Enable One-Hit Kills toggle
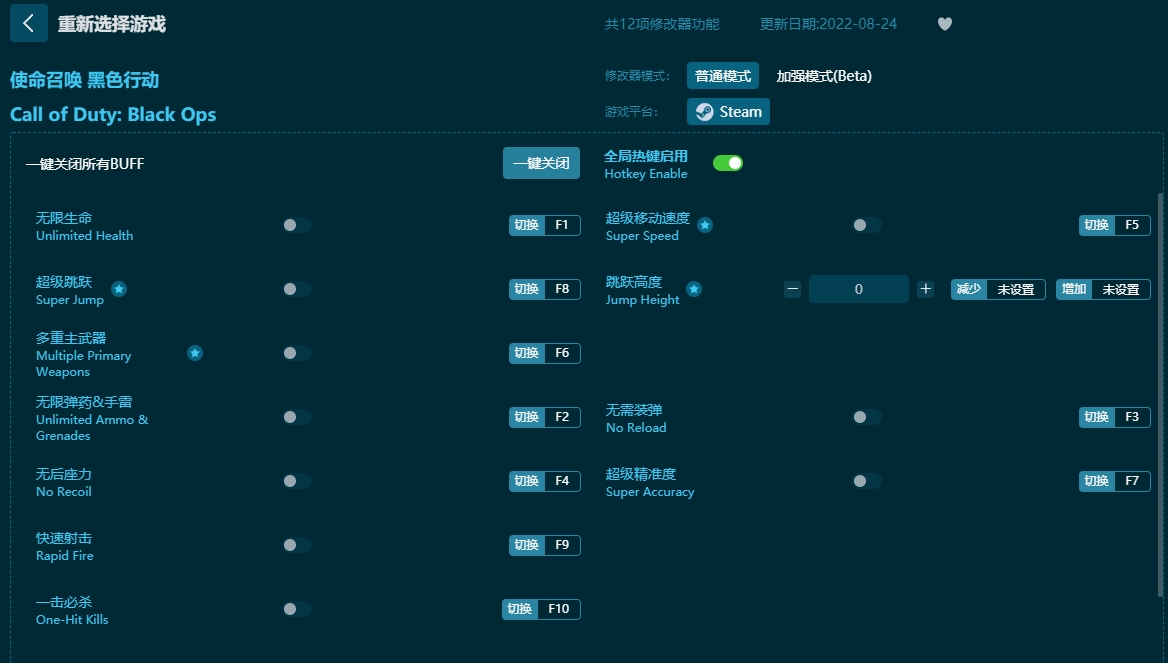 [x=296, y=609]
